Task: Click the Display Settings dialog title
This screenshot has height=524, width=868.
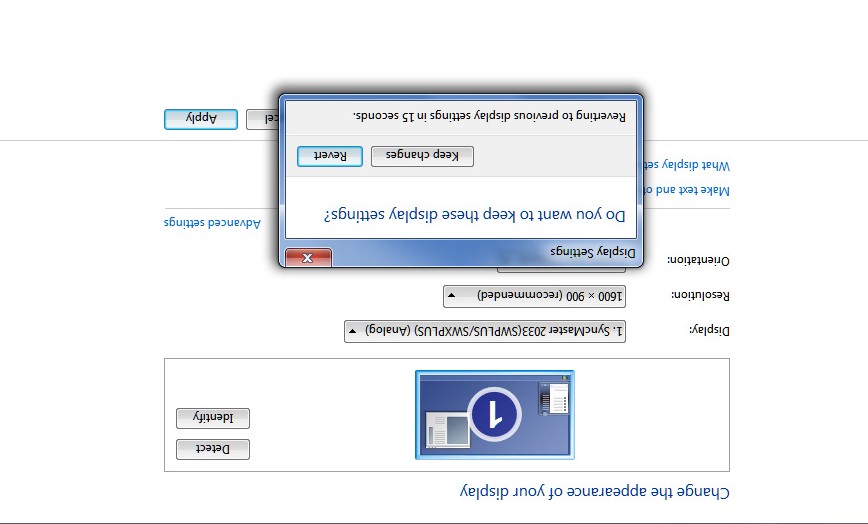Action: click(592, 252)
